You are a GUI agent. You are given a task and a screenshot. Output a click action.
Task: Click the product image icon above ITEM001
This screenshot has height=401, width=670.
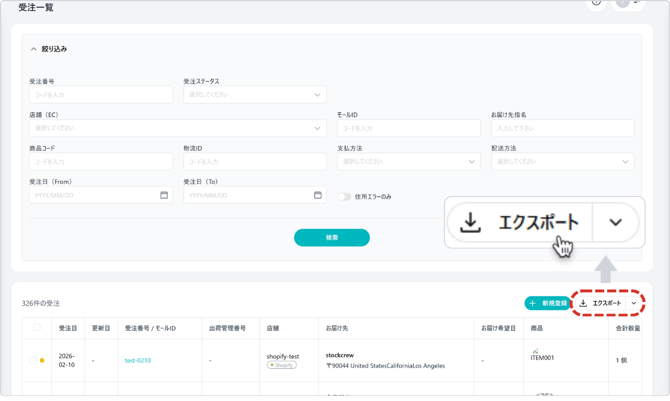click(x=535, y=351)
